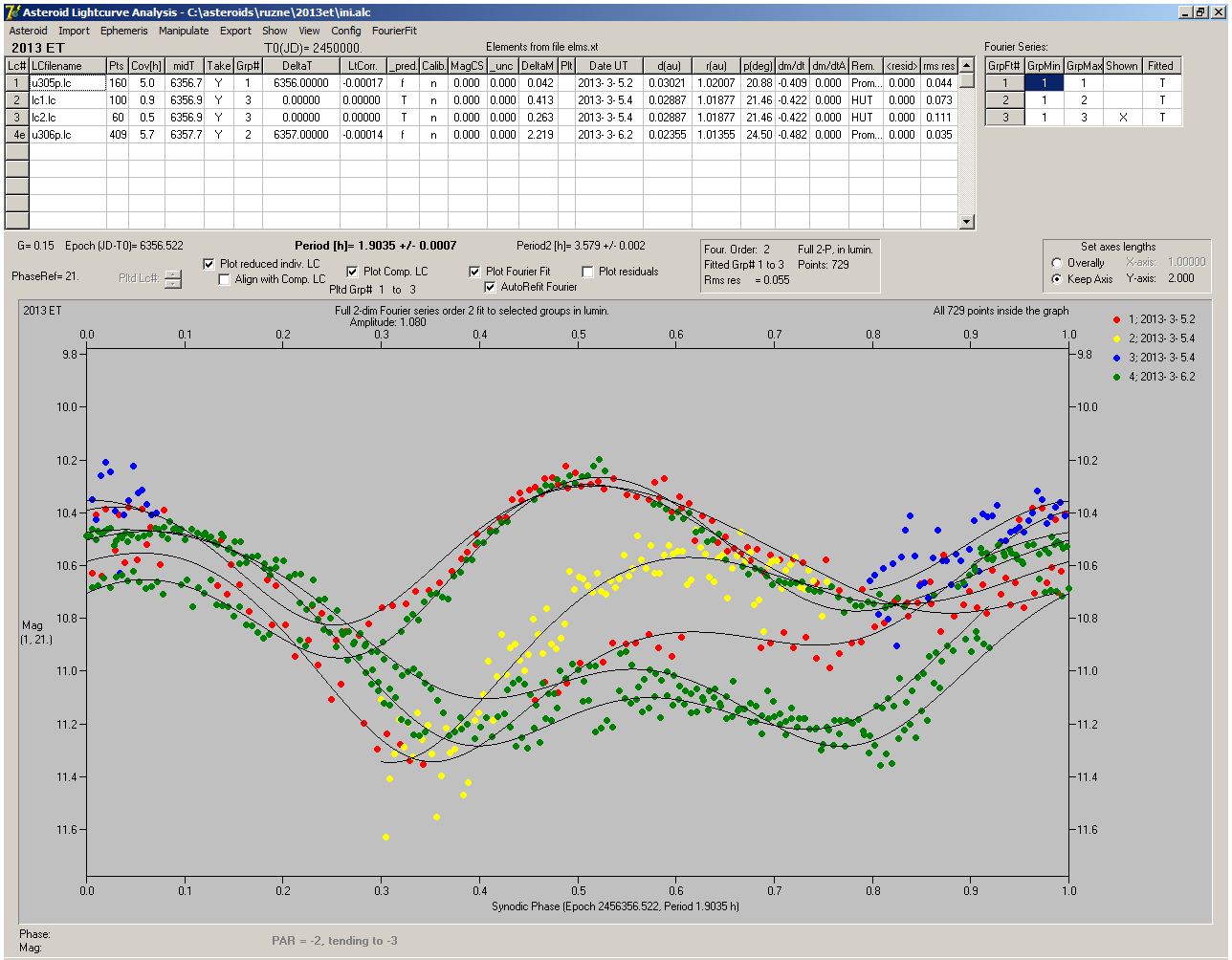Image resolution: width=1232 pixels, height=960 pixels.
Task: Toggle Plot reduced indiv. LC checkbox
Action: pyautogui.click(x=209, y=264)
